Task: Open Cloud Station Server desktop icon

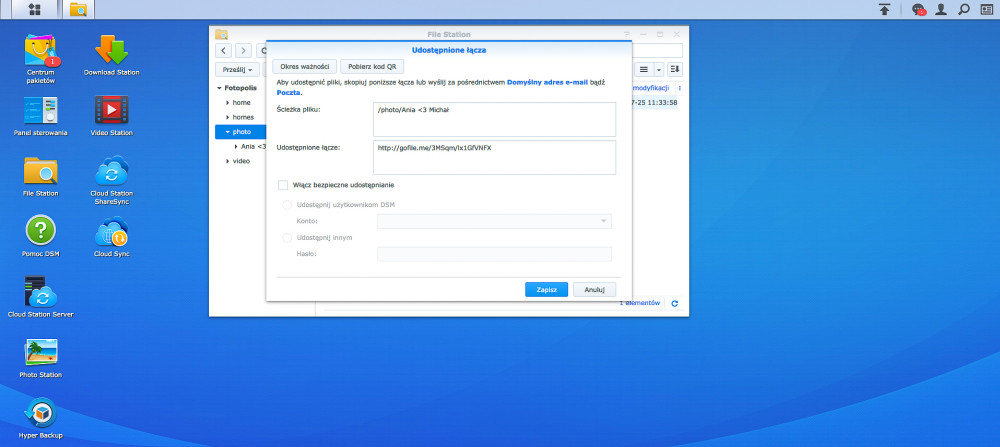Action: pyautogui.click(x=41, y=298)
